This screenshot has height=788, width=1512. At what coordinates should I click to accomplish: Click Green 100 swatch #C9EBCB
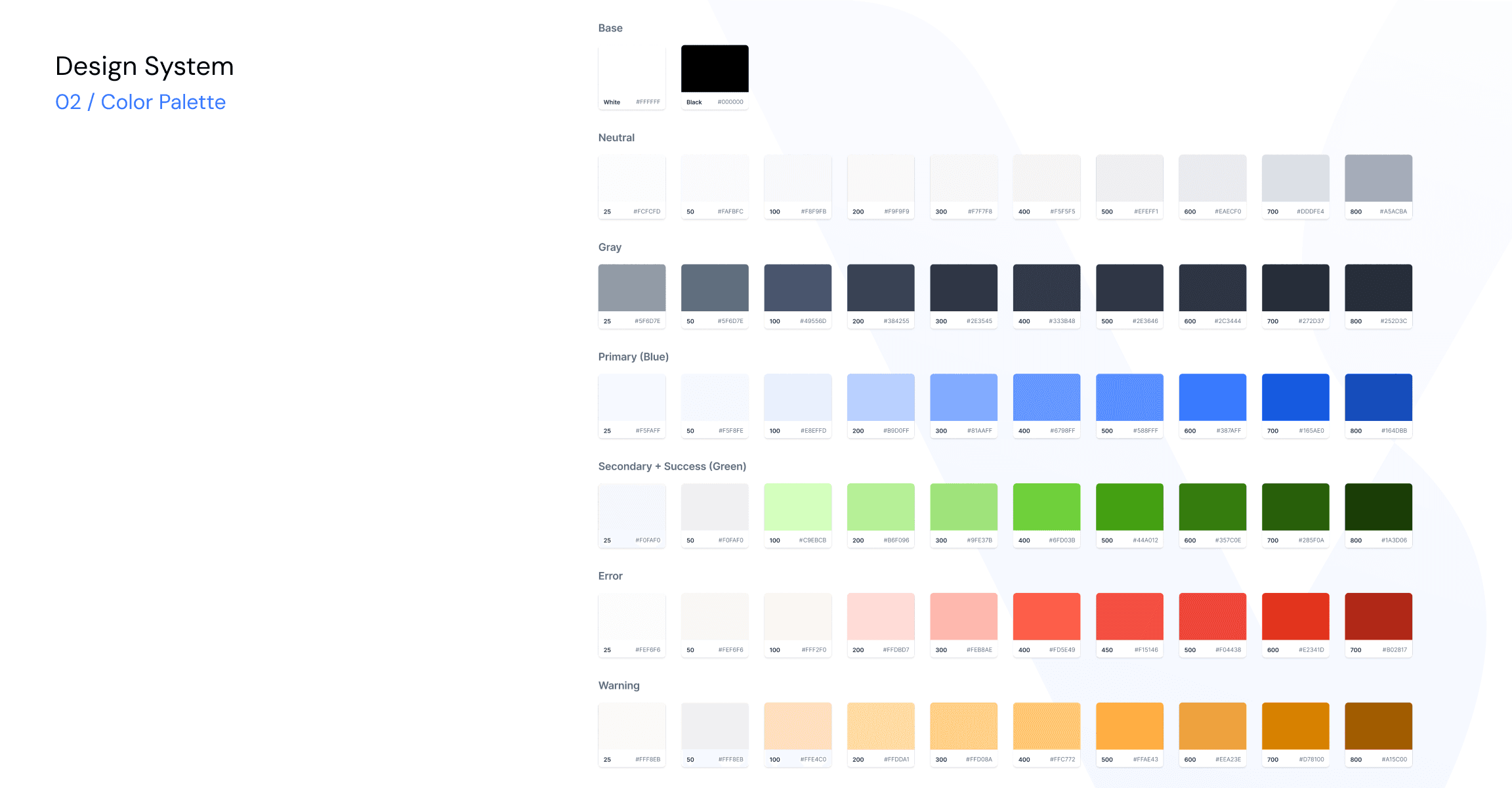click(797, 507)
